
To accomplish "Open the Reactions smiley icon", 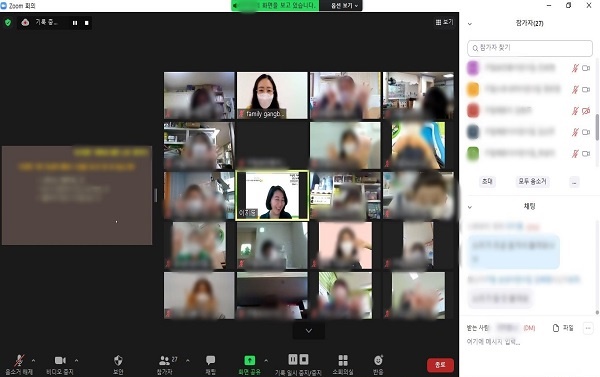I will (378, 360).
